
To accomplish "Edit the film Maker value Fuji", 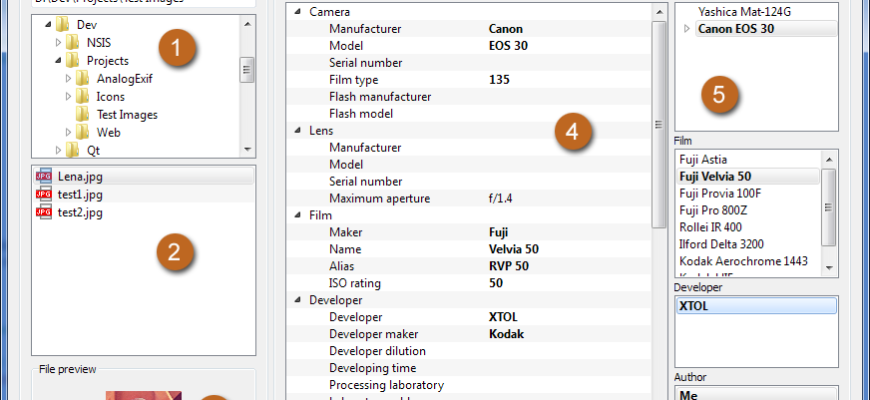I will [498, 232].
